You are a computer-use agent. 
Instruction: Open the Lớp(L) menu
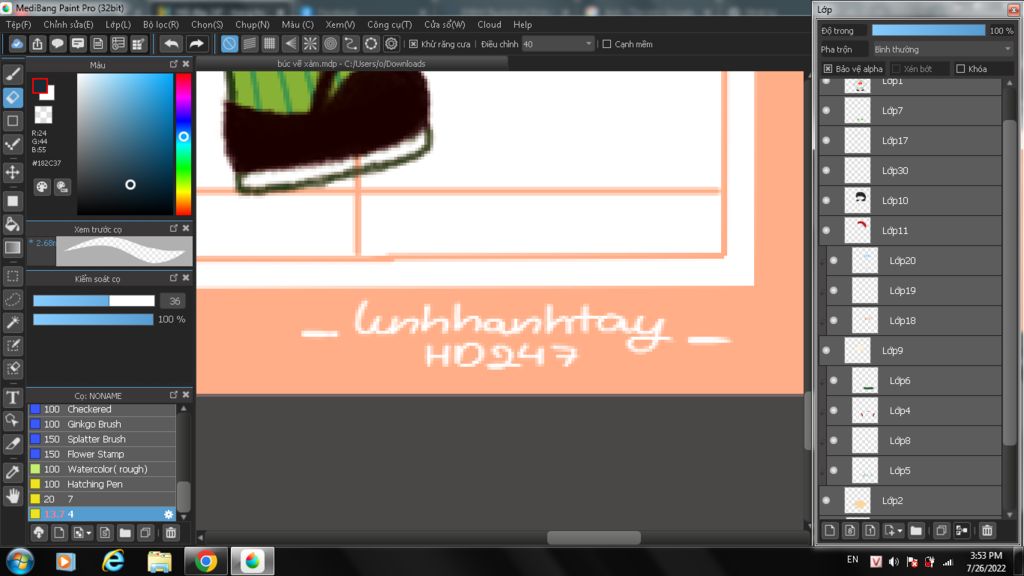pyautogui.click(x=118, y=24)
